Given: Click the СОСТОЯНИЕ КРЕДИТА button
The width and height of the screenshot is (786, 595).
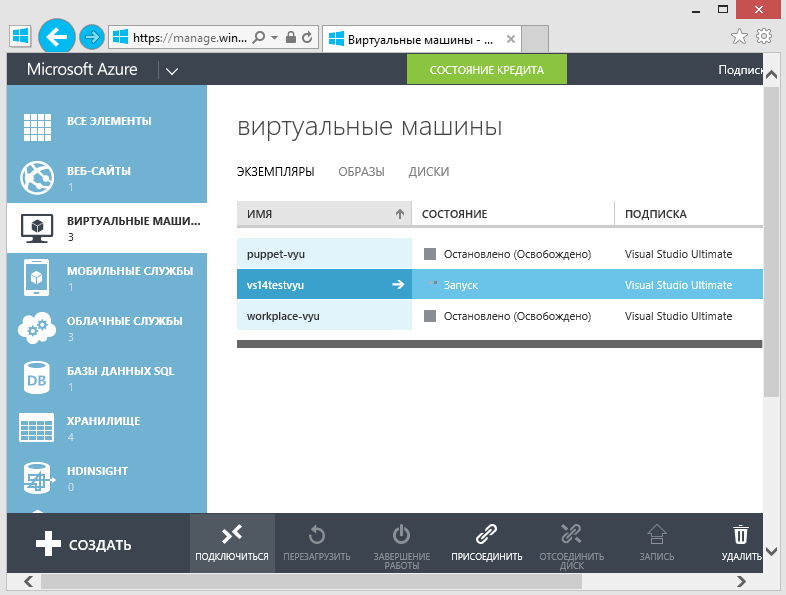Looking at the screenshot, I should tap(487, 70).
